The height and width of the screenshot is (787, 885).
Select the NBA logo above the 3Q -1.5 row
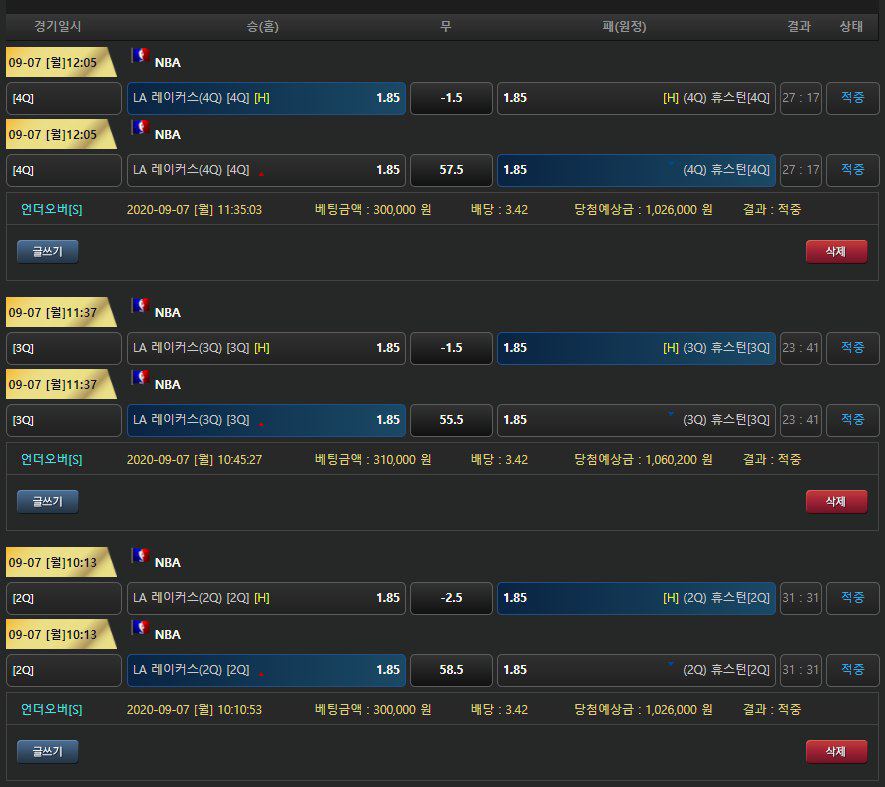[140, 306]
